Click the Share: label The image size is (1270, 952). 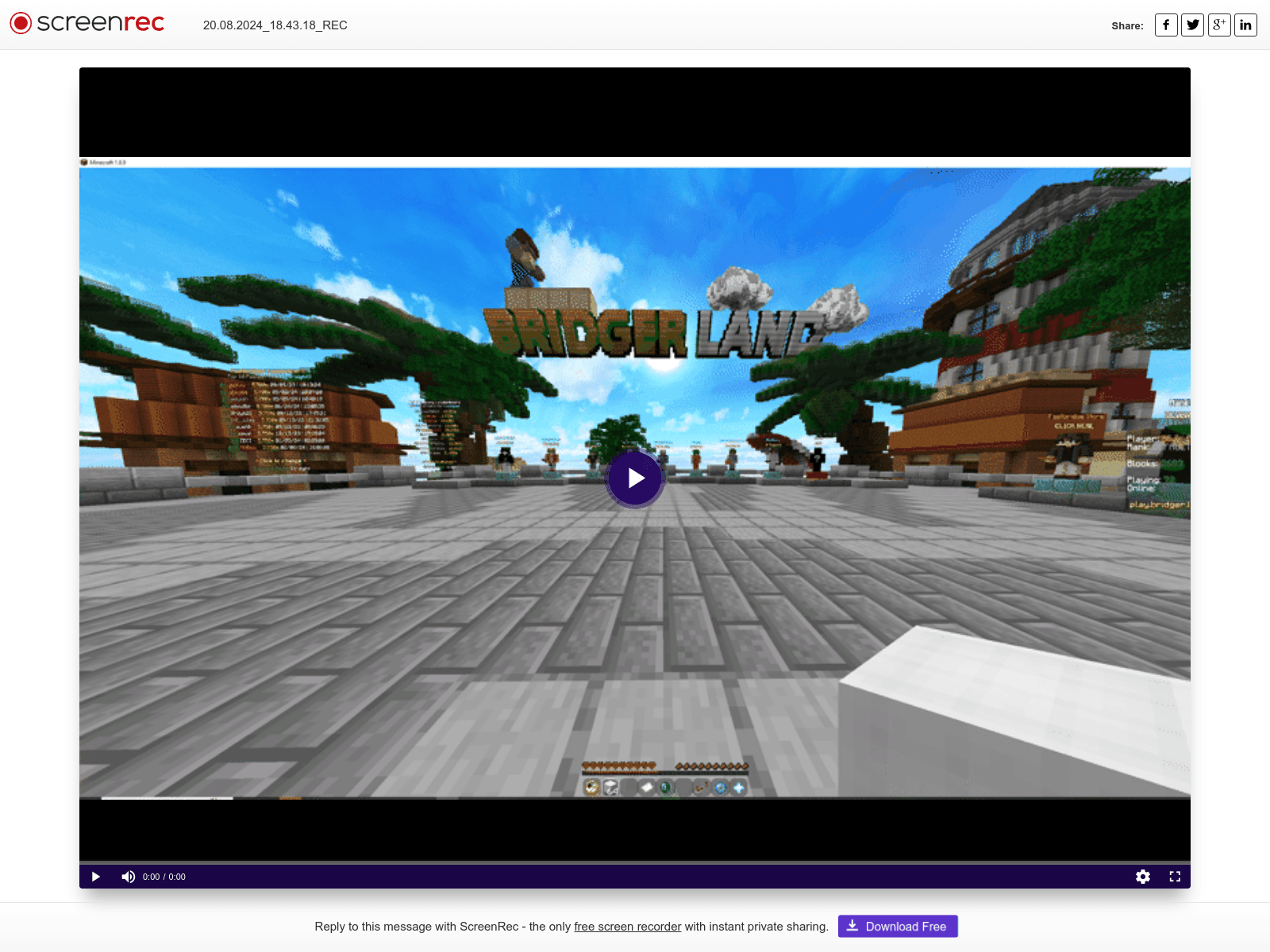coord(1127,26)
